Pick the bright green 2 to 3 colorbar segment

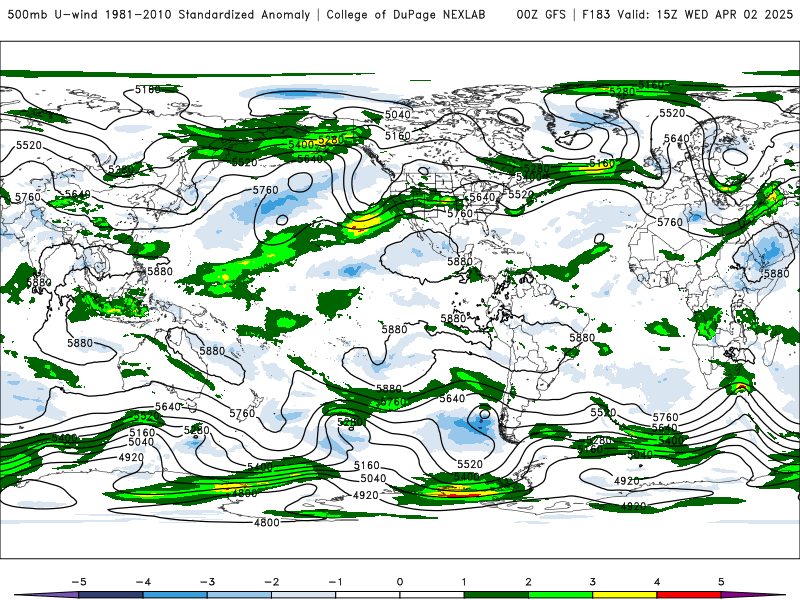coord(561,595)
